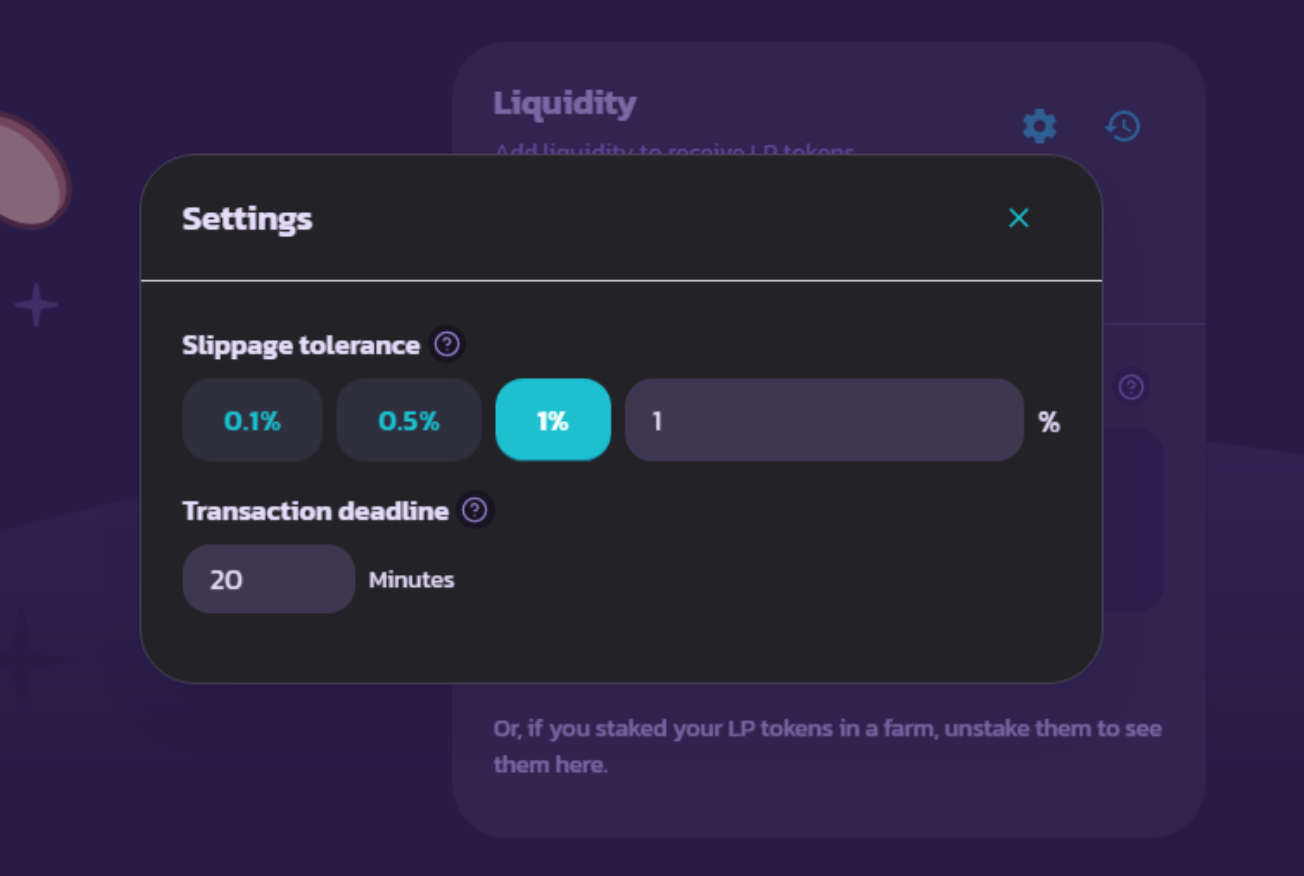Show recent transactions history icon
The image size is (1304, 876).
pos(1123,126)
